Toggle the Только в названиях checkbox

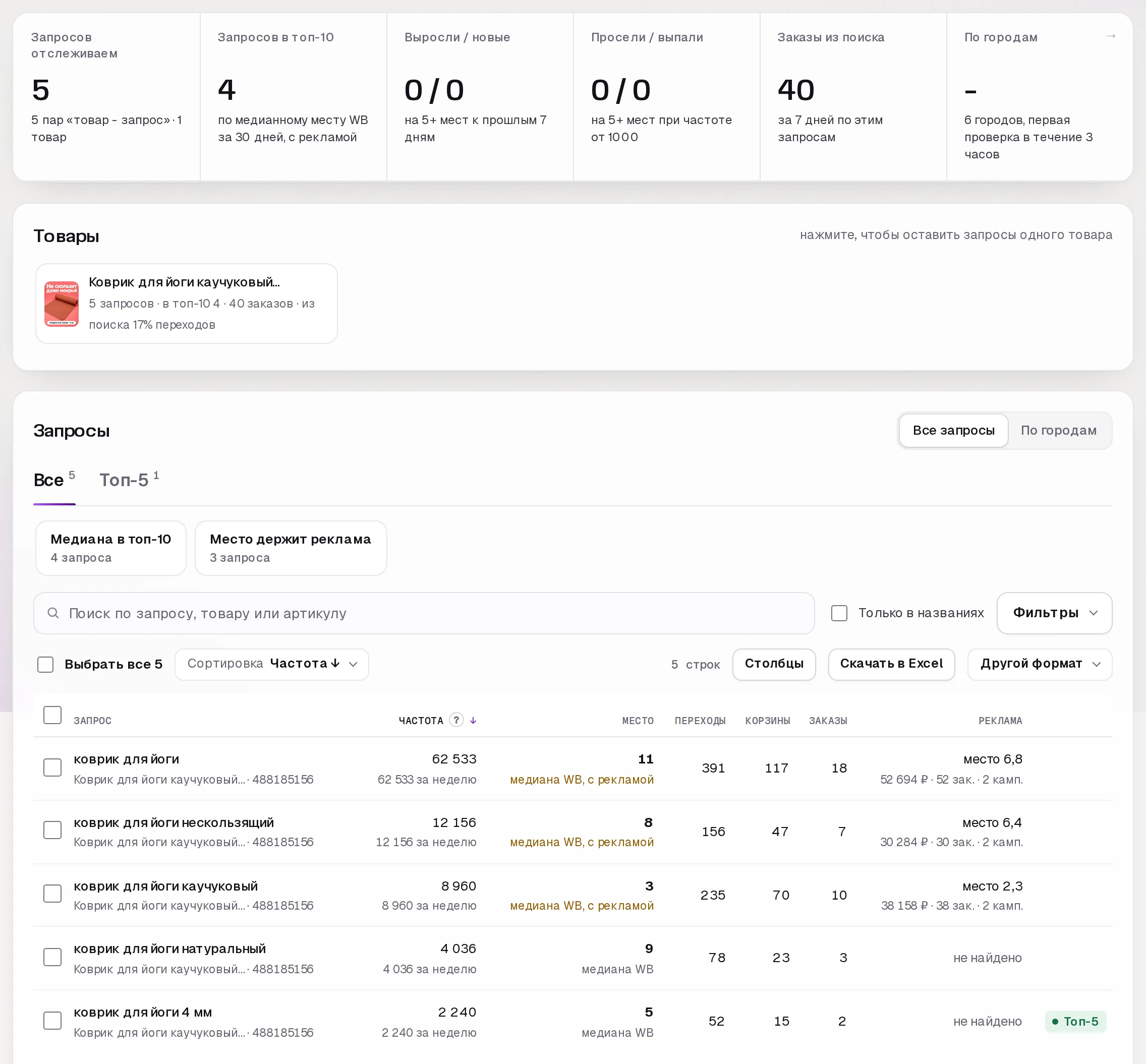coord(839,613)
